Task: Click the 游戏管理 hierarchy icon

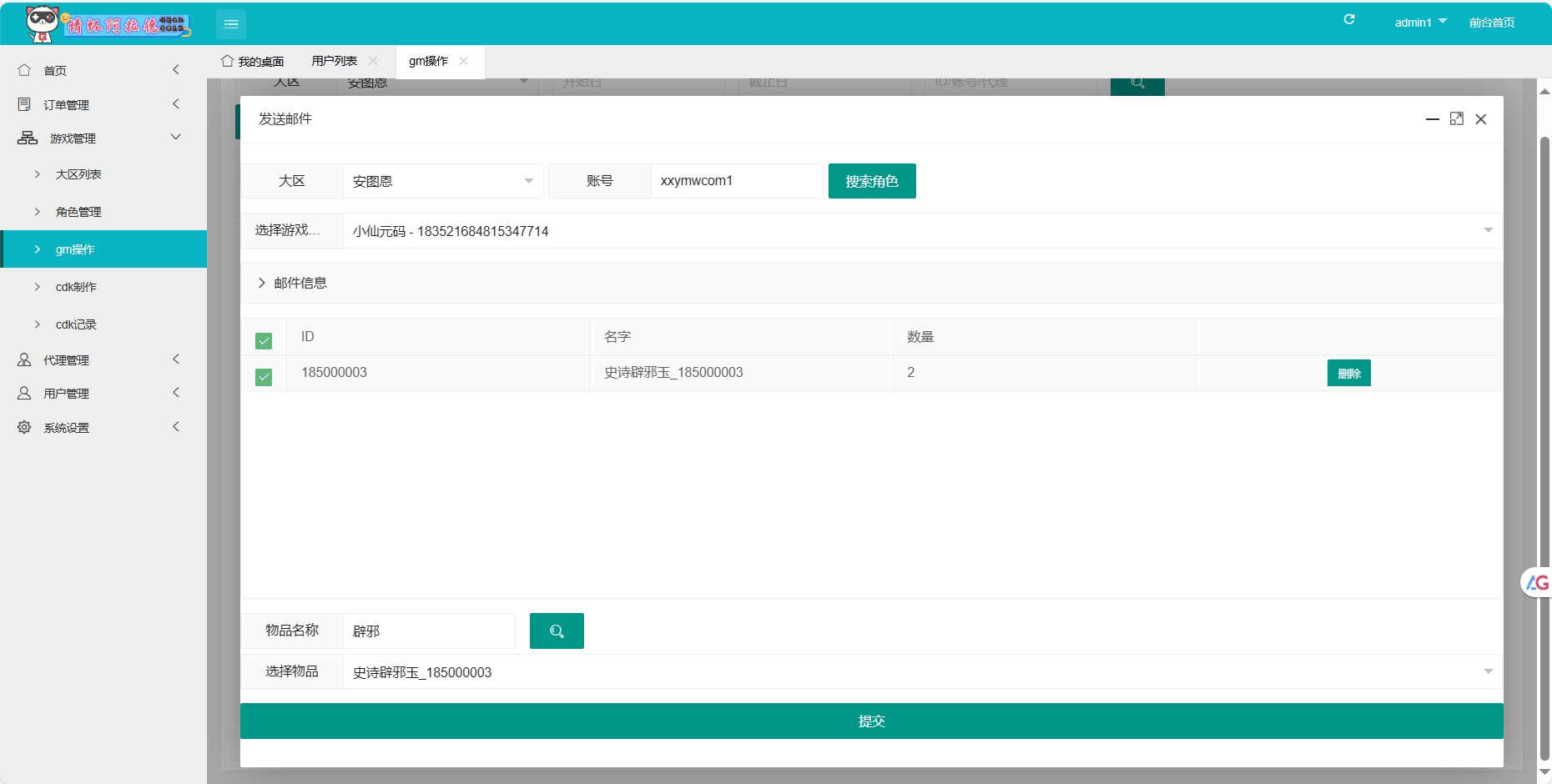Action: (28, 138)
